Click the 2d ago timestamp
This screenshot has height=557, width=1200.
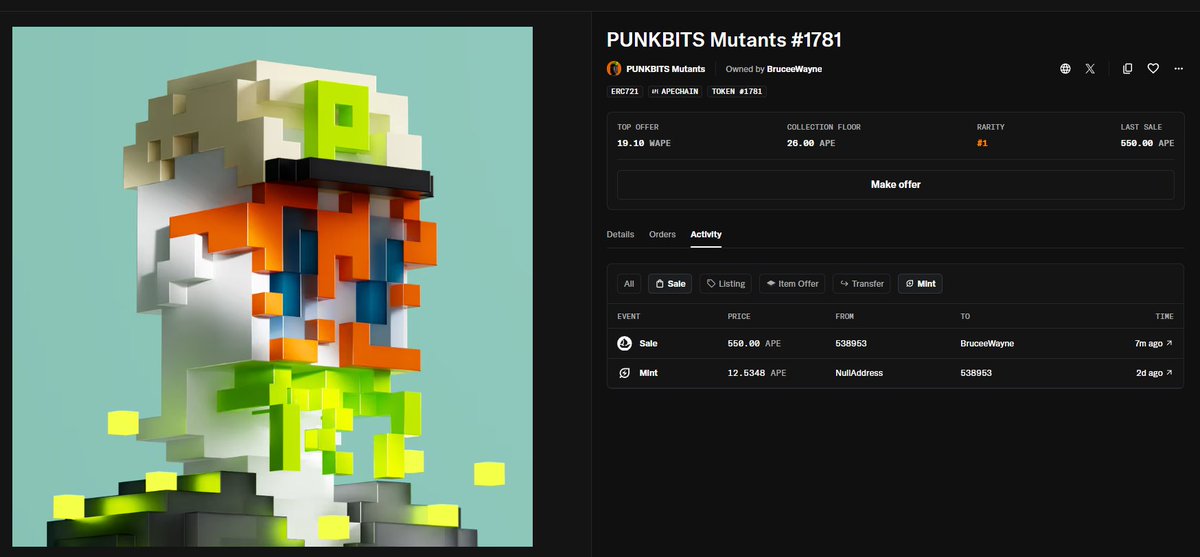click(1149, 373)
